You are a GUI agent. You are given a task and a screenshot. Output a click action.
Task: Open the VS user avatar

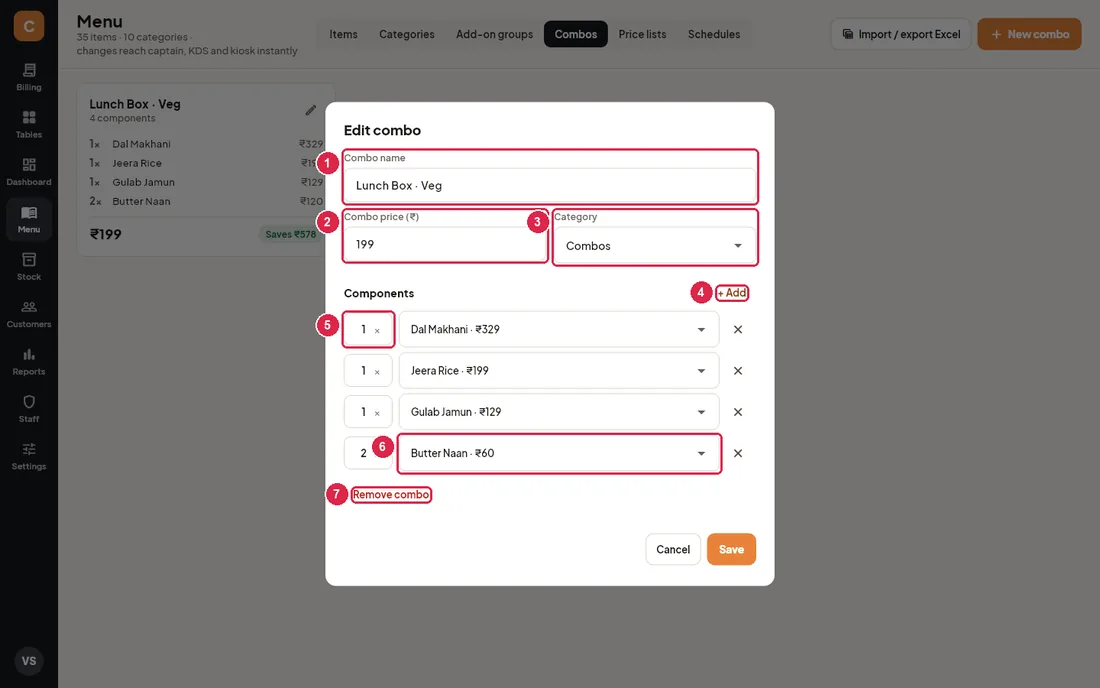pyautogui.click(x=29, y=661)
